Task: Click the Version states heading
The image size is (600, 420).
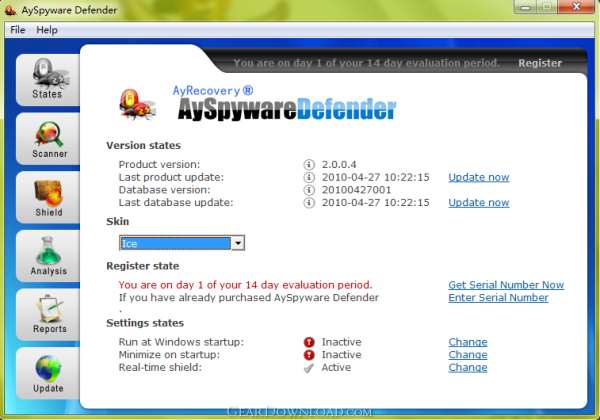Action: pyautogui.click(x=143, y=145)
